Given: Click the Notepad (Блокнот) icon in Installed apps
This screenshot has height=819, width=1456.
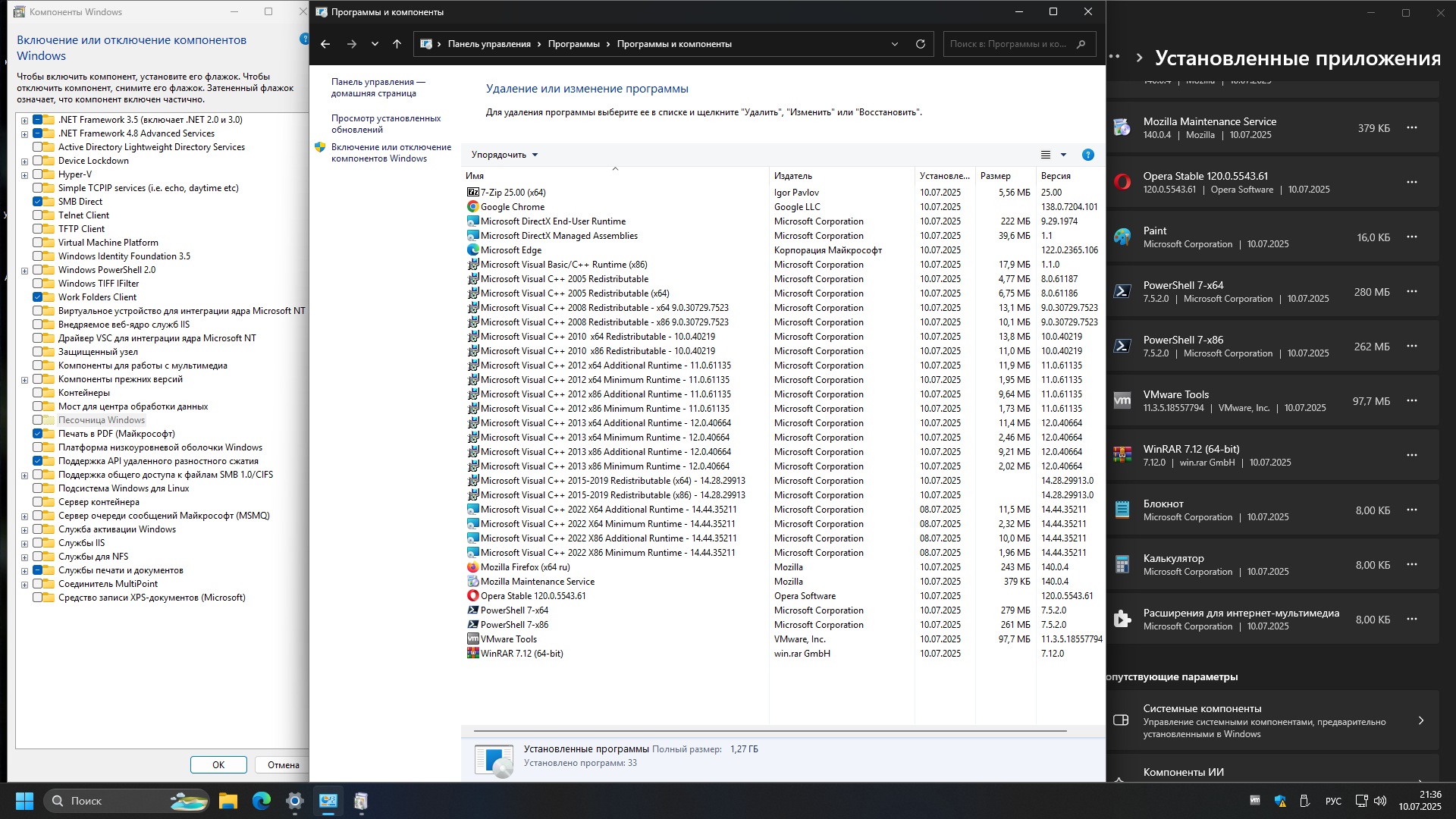Looking at the screenshot, I should click(x=1122, y=510).
